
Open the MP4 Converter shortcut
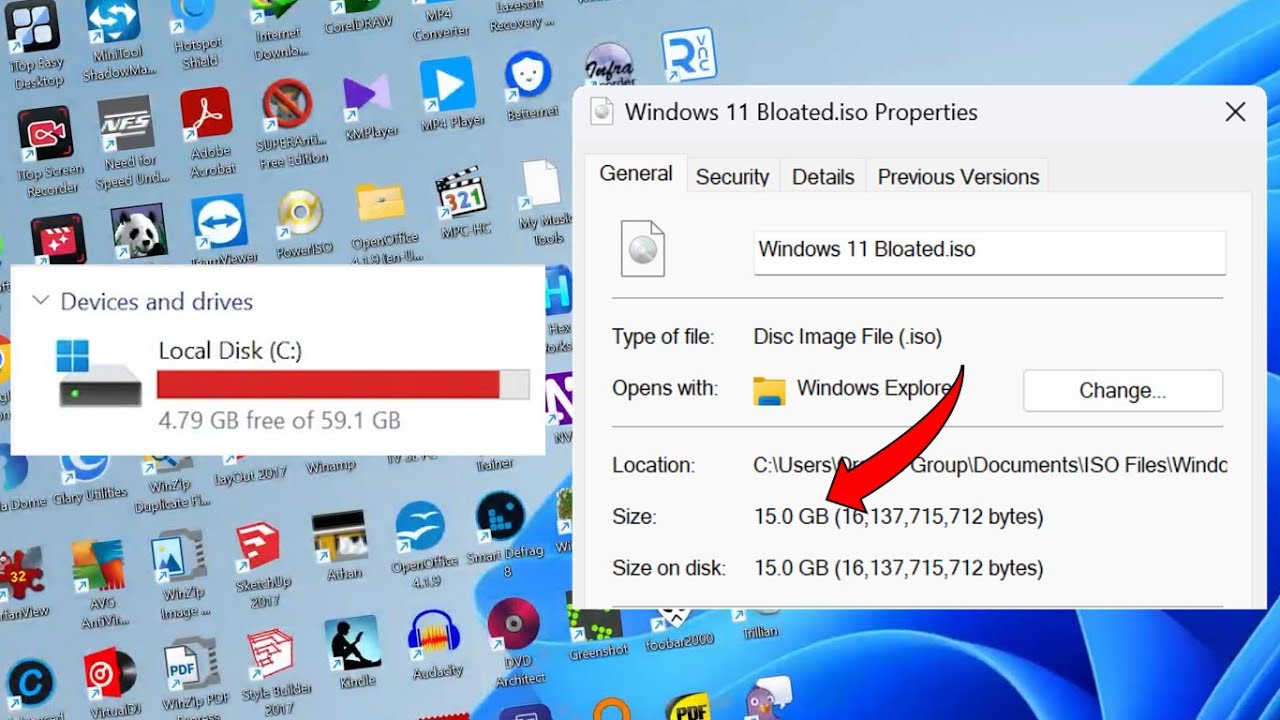click(440, 22)
